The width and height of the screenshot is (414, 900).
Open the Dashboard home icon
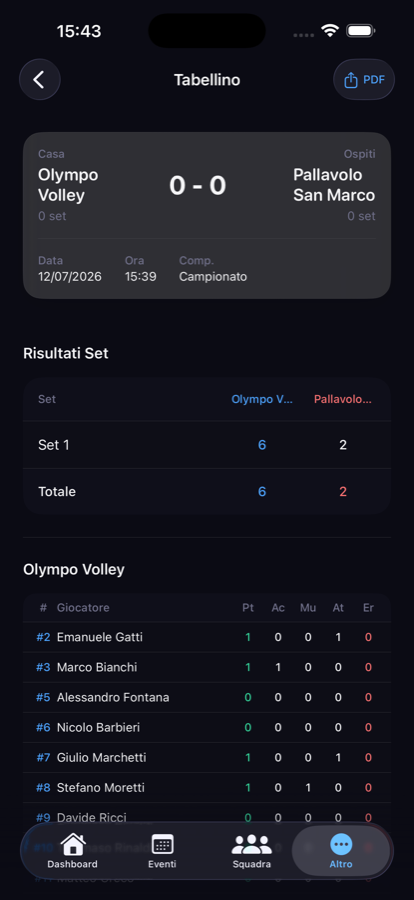(x=72, y=845)
